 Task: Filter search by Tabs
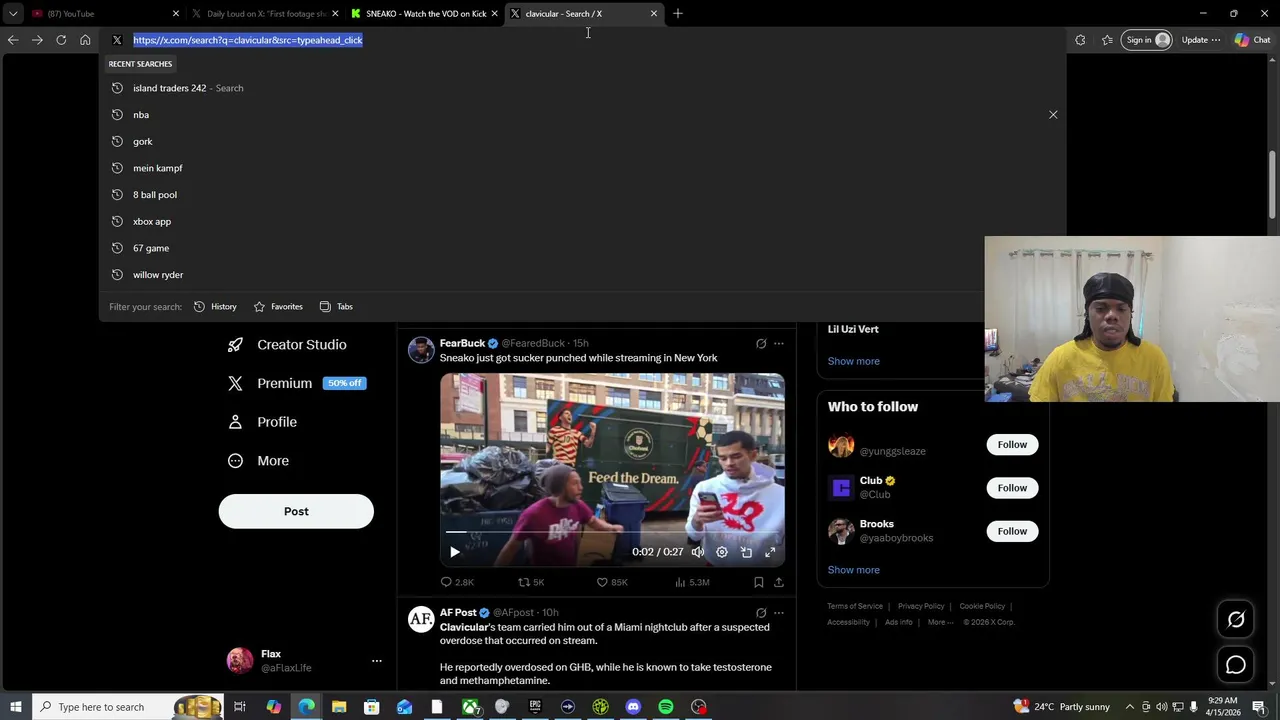pos(336,307)
